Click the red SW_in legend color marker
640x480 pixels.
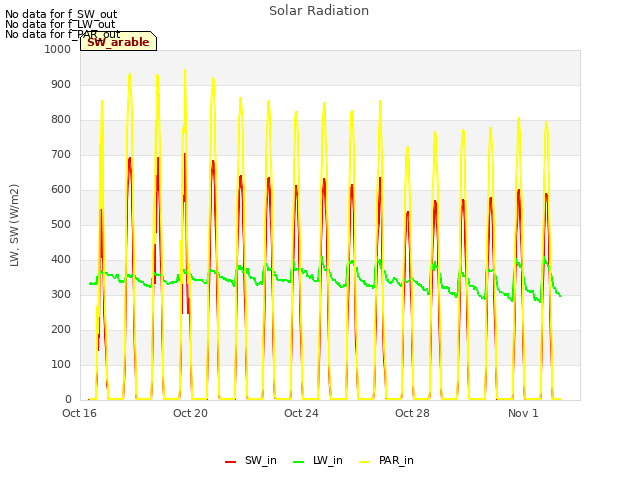tap(231, 462)
